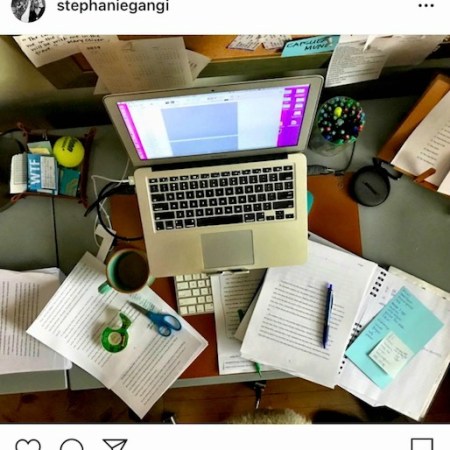Tap the blue-handled scissors in the photo
The image size is (450, 450).
pyautogui.click(x=156, y=318)
